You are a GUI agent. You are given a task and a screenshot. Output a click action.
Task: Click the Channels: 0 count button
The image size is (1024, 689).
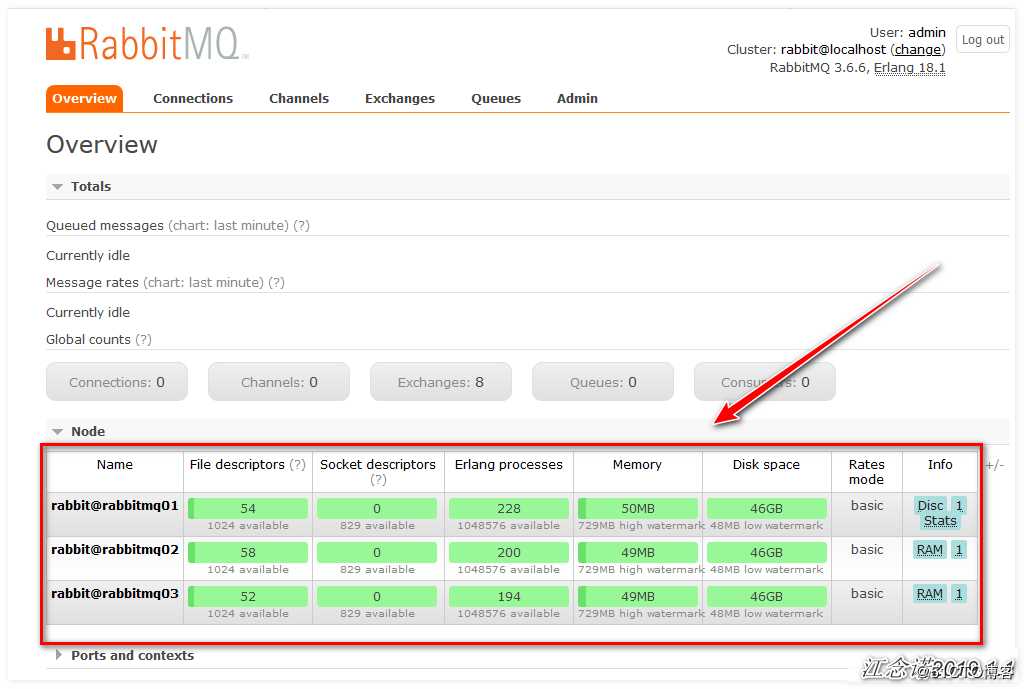pos(279,382)
